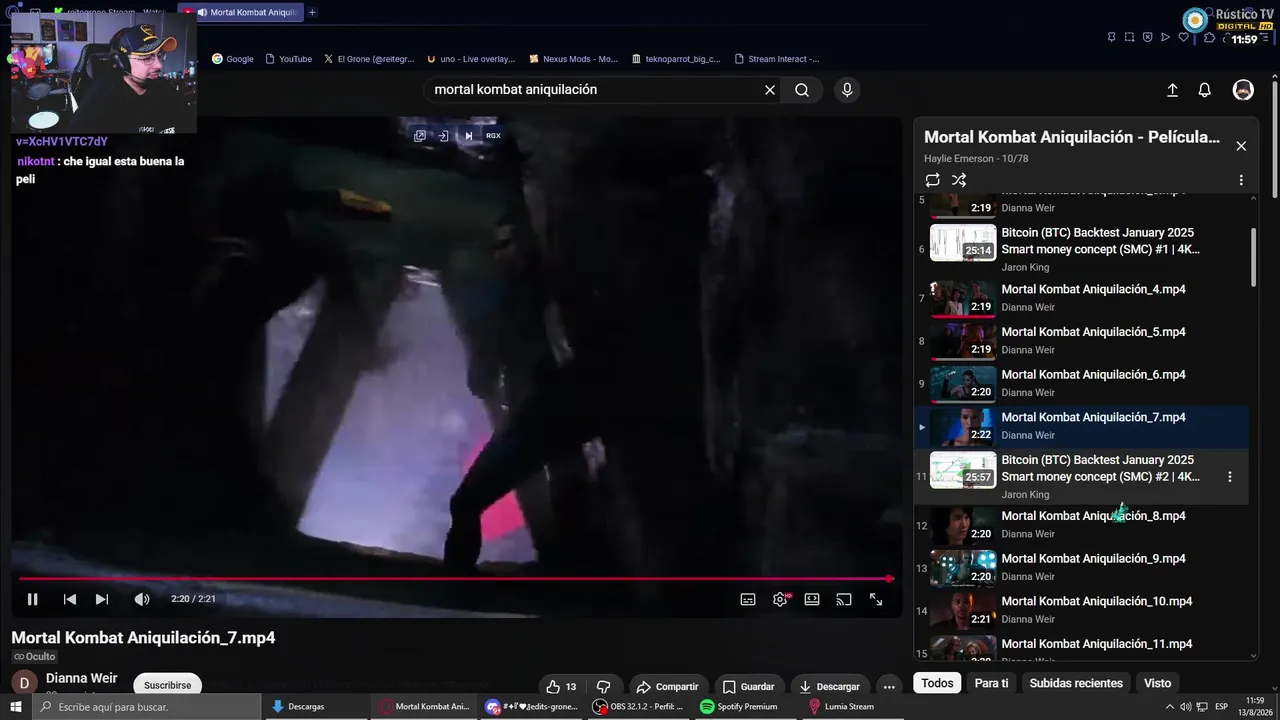
Task: Open the Nexus Mods bookmark
Action: pos(573,59)
